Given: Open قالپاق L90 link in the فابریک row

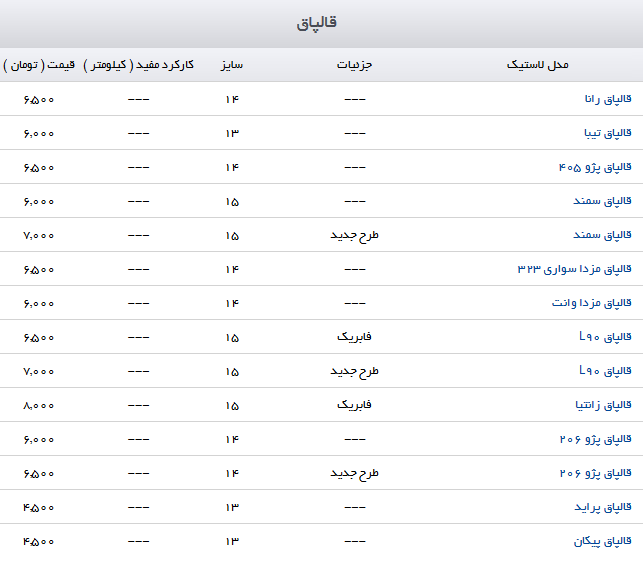Looking at the screenshot, I should 605,338.
